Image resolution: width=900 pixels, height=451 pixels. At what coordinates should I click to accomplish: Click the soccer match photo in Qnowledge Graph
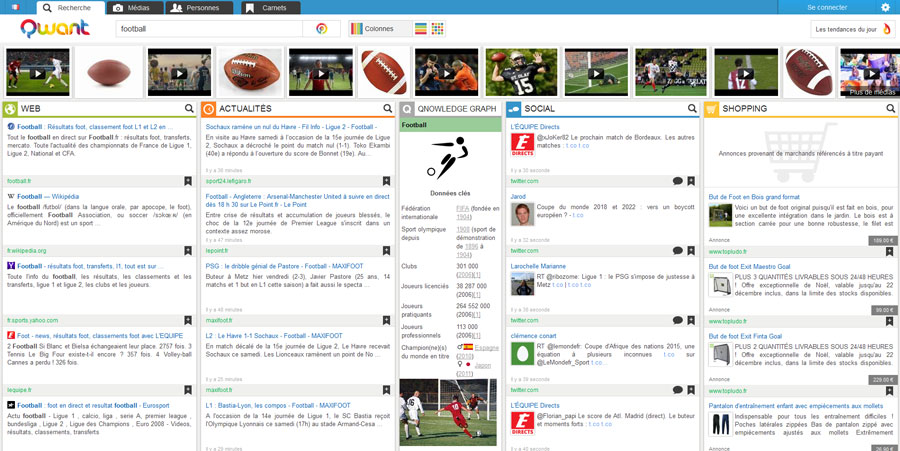(448, 412)
